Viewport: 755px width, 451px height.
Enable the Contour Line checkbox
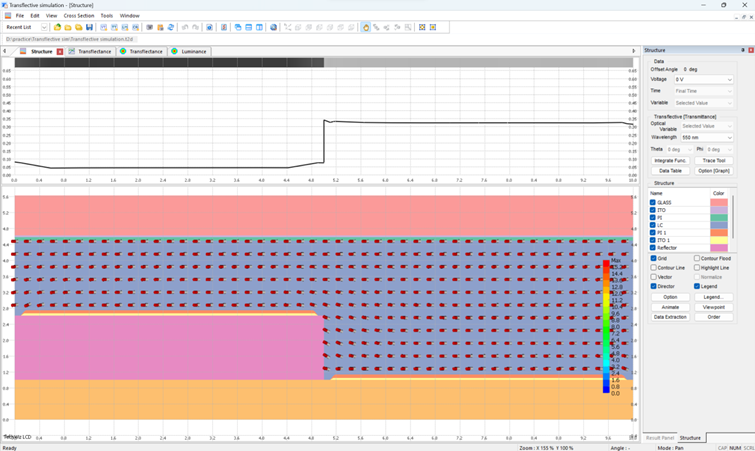click(x=653, y=268)
